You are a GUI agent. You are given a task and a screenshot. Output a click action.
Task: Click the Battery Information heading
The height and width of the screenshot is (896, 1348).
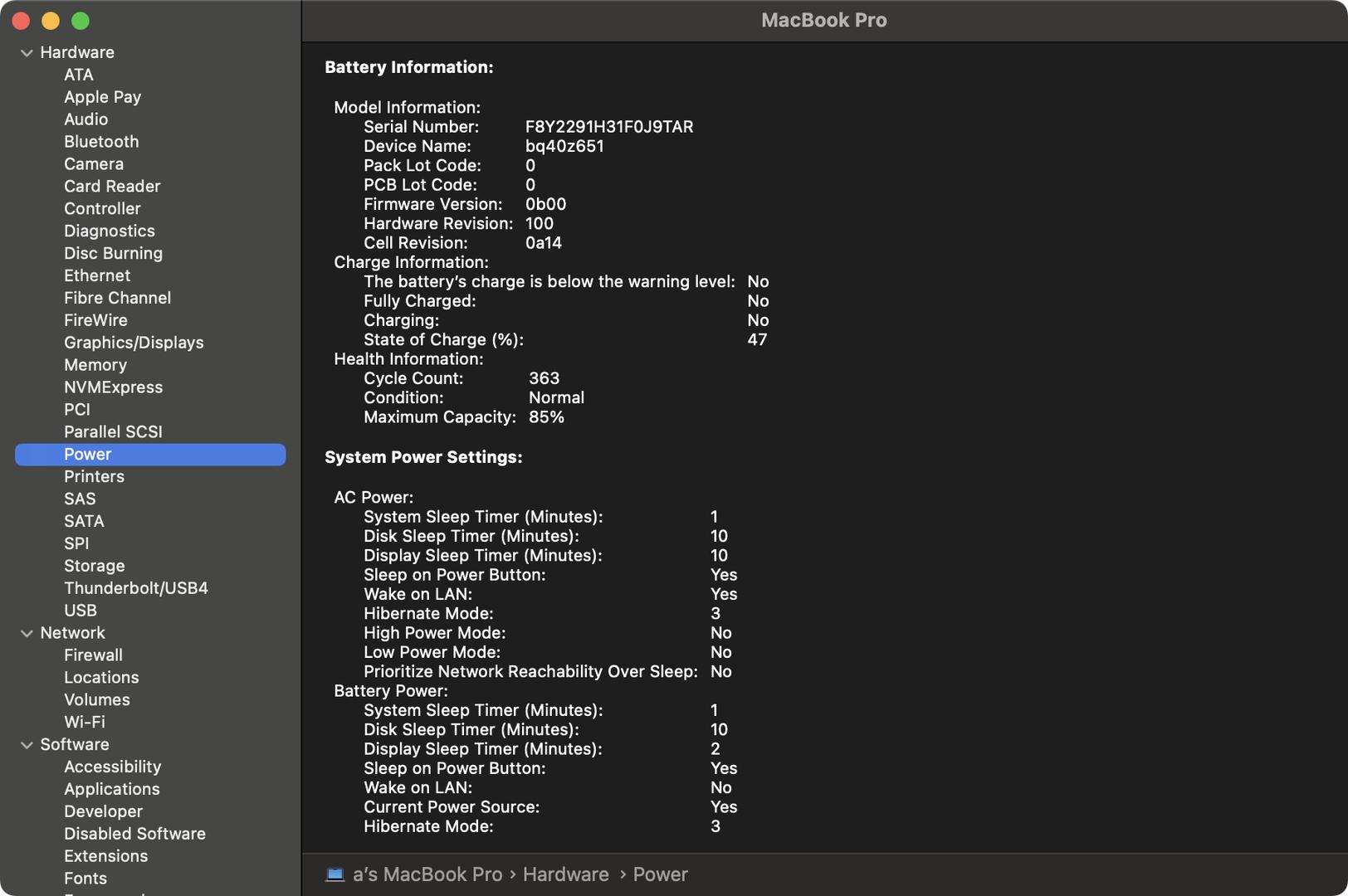tap(409, 68)
